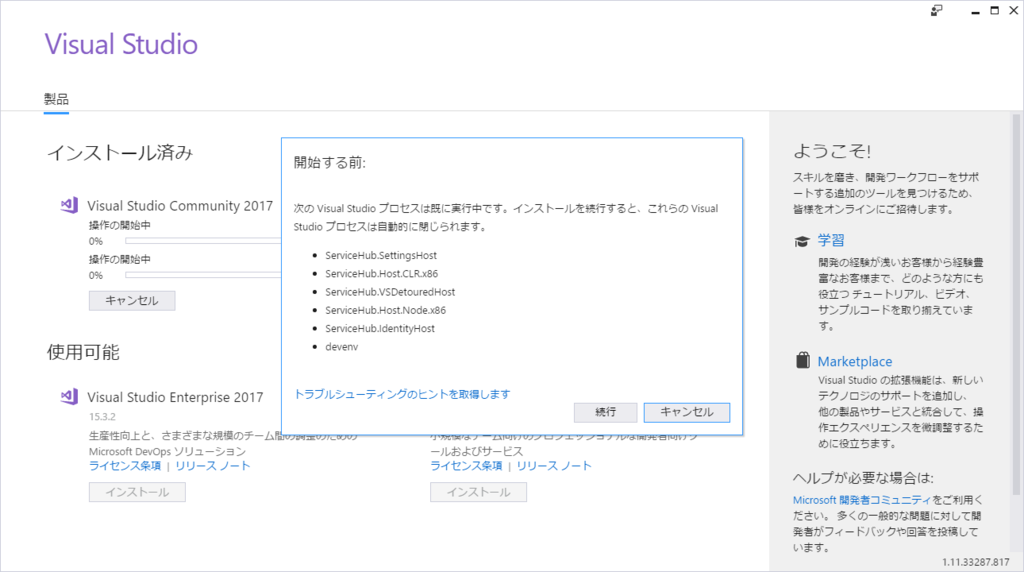Viewport: 1024px width, 572px height.
Task: Click Visual Studio Enterprise 2017 product icon
Action: pyautogui.click(x=69, y=397)
